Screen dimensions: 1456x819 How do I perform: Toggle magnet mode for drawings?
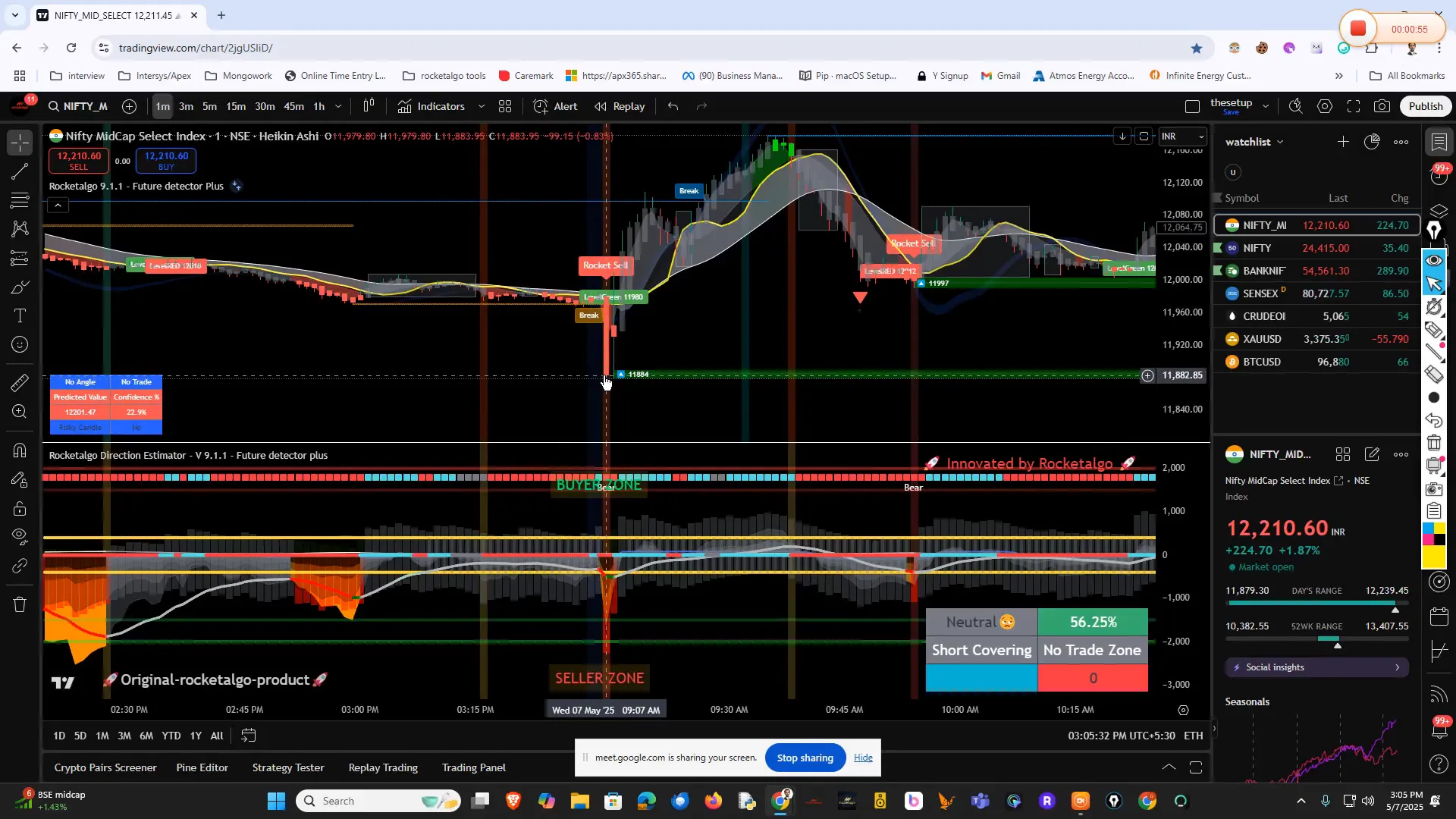click(20, 450)
